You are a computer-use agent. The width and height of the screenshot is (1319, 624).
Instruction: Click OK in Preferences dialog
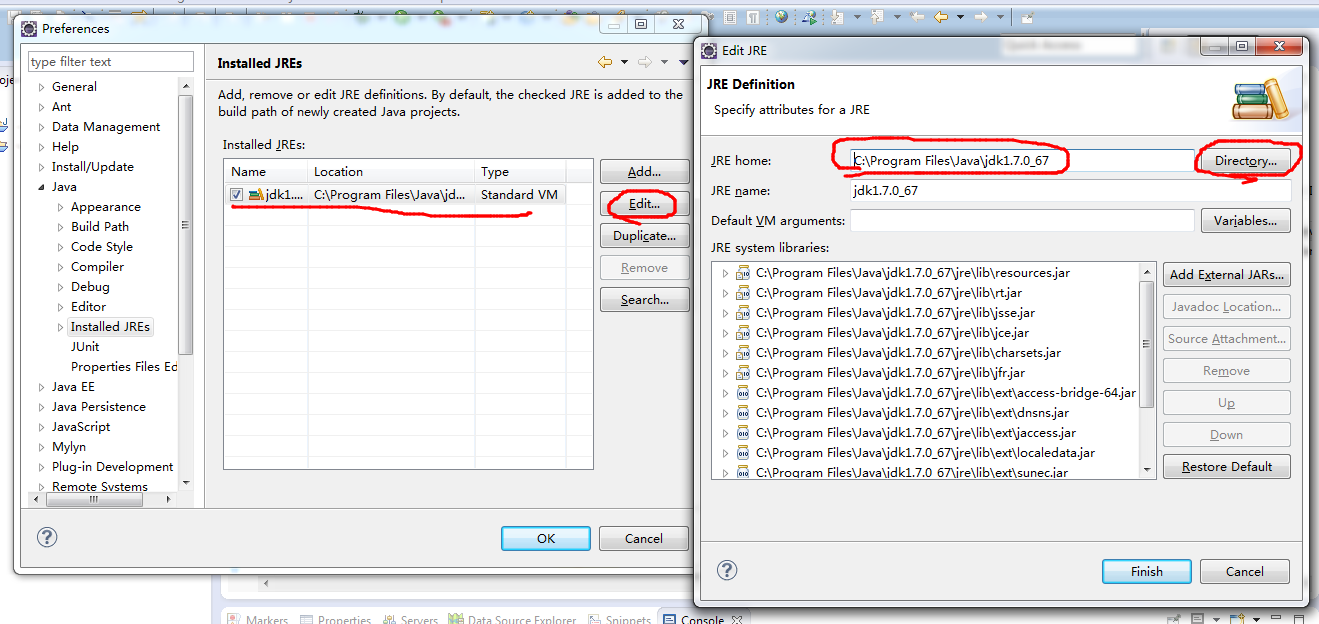tap(545, 538)
